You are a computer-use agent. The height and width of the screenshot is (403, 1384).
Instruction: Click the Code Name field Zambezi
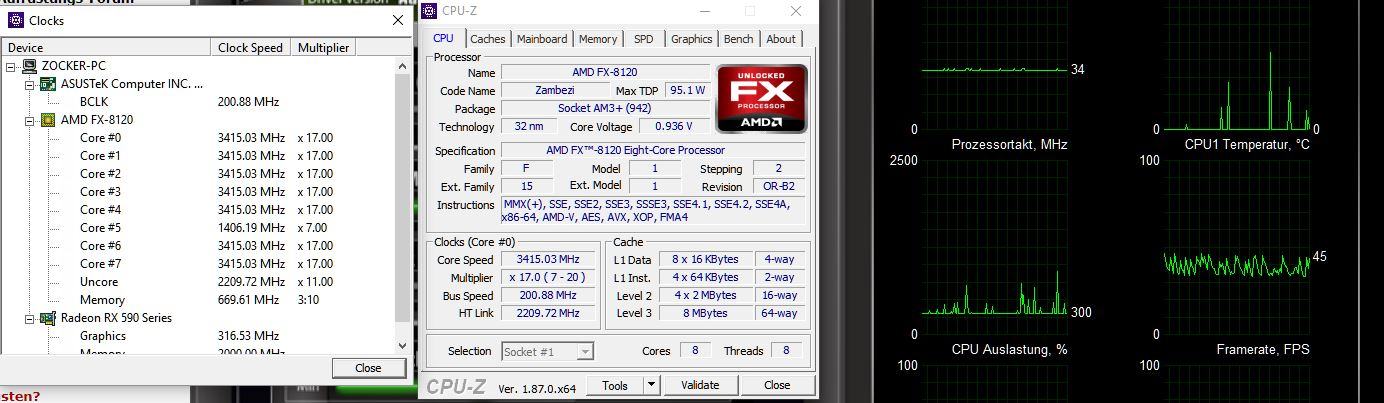click(x=555, y=90)
